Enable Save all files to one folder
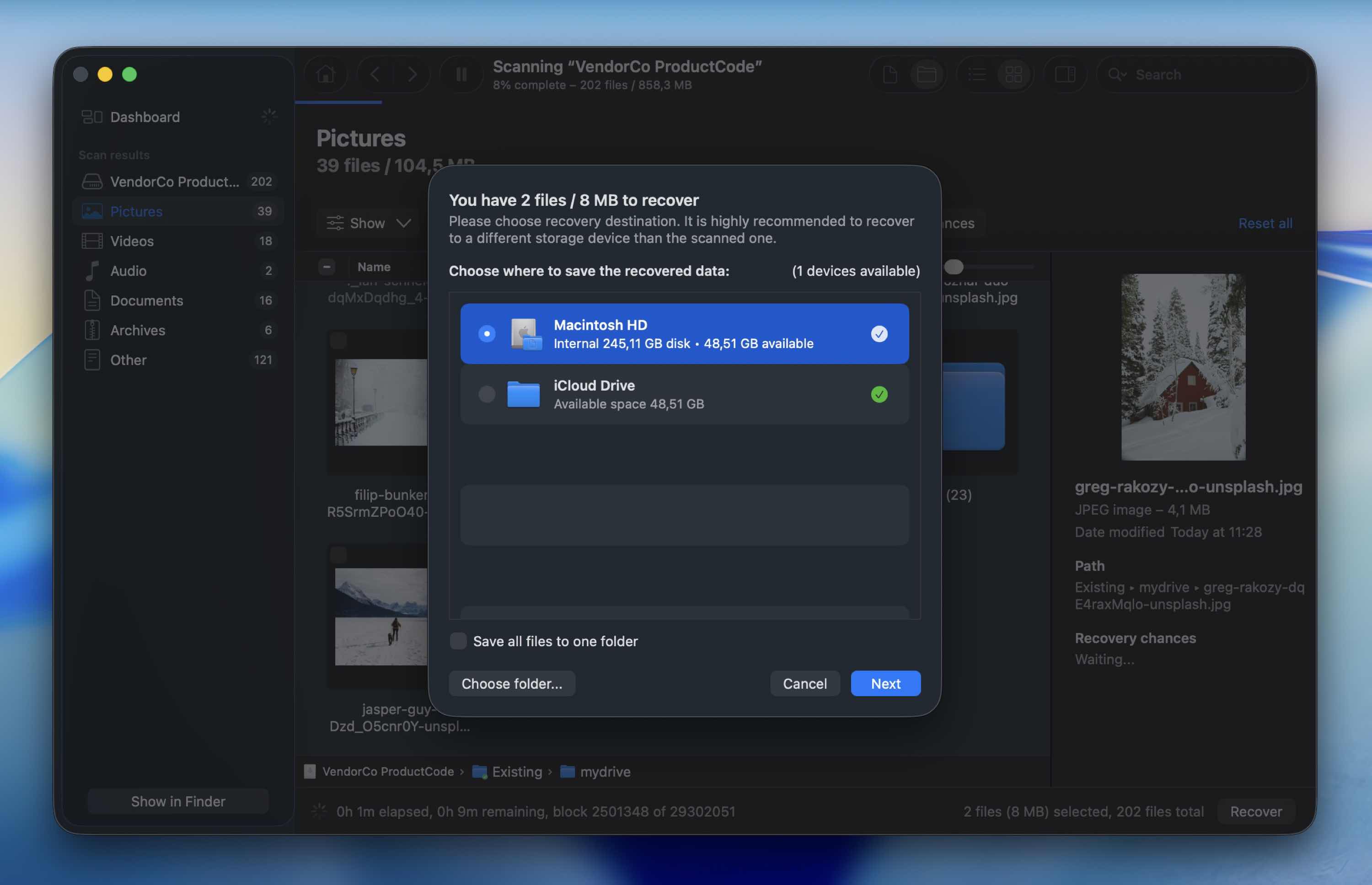The width and height of the screenshot is (1372, 885). (458, 641)
